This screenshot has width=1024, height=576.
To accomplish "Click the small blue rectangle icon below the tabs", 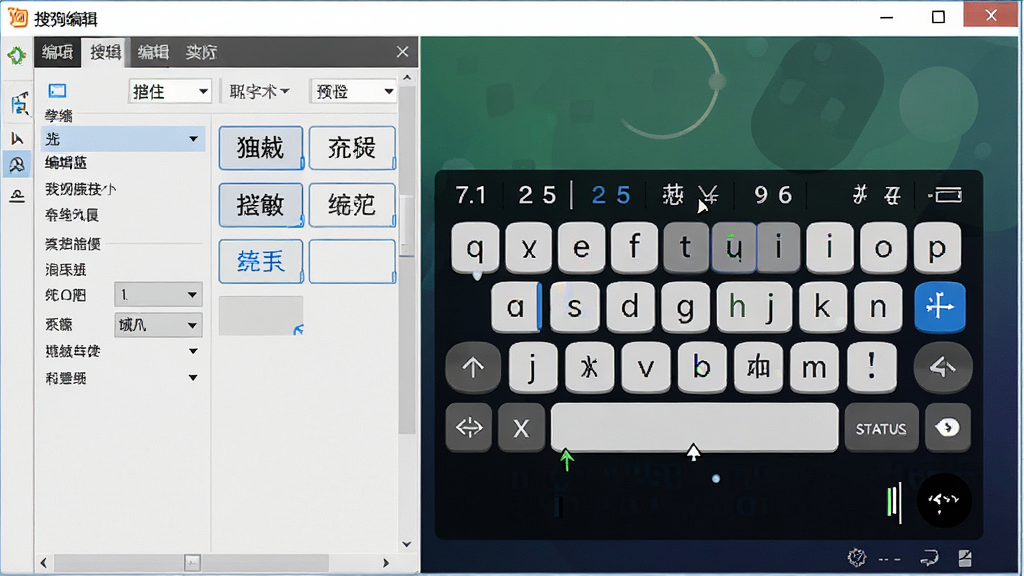I will pos(57,91).
